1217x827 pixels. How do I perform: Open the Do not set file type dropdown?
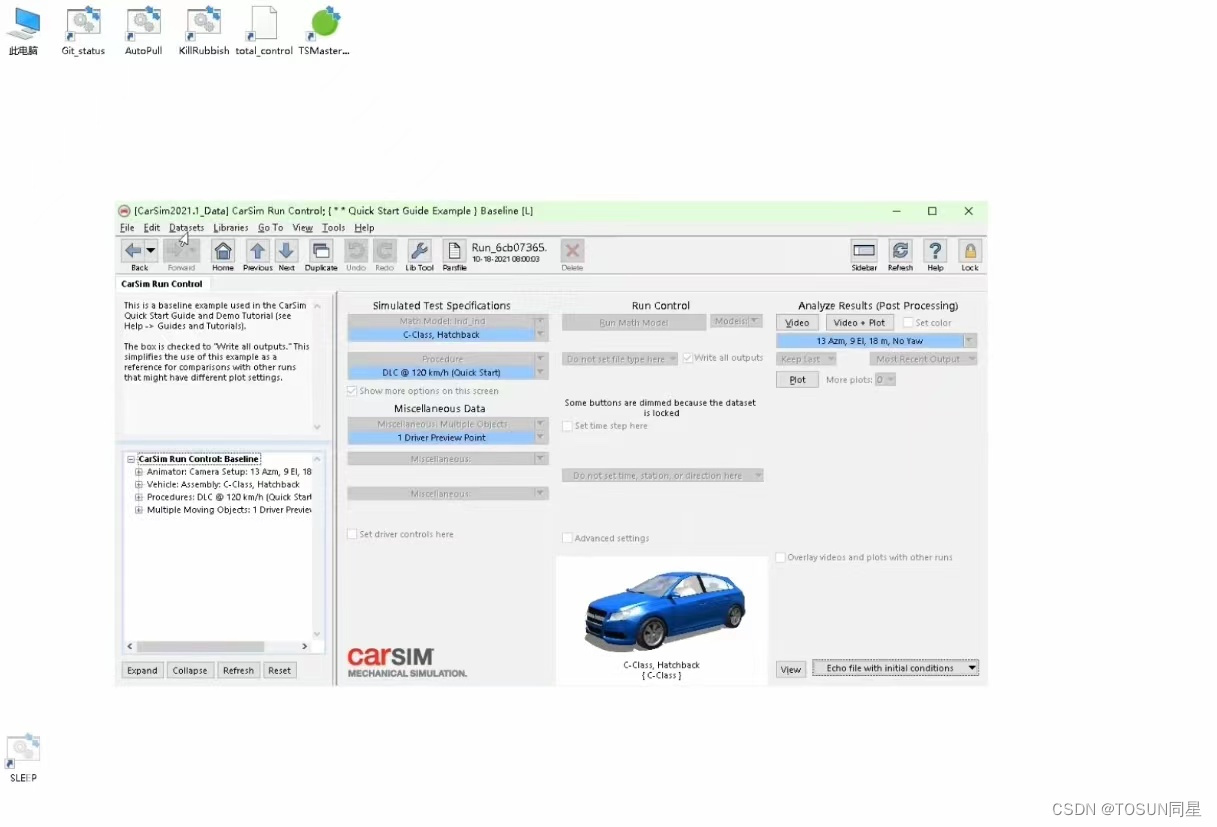click(620, 359)
